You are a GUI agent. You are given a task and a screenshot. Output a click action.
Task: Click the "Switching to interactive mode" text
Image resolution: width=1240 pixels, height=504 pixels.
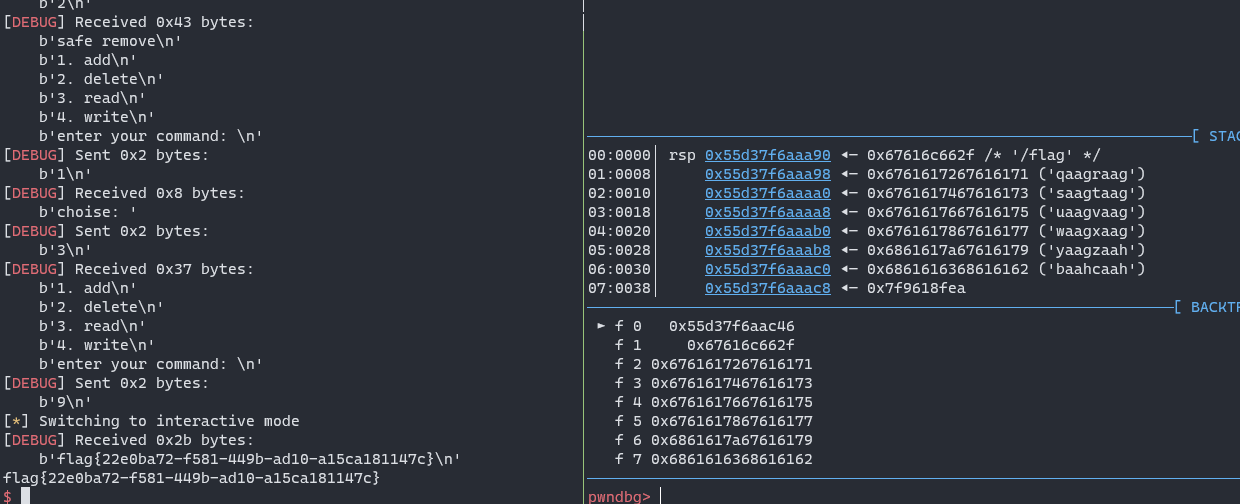169,421
